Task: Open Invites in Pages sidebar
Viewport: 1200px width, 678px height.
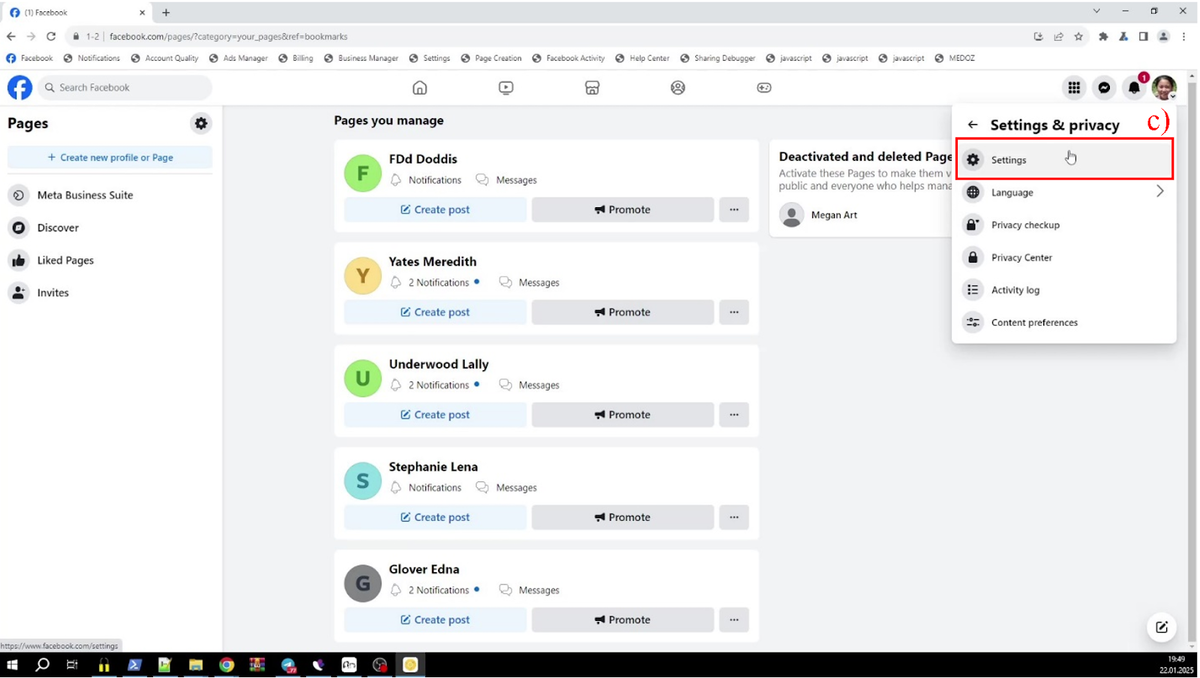Action: (110, 293)
